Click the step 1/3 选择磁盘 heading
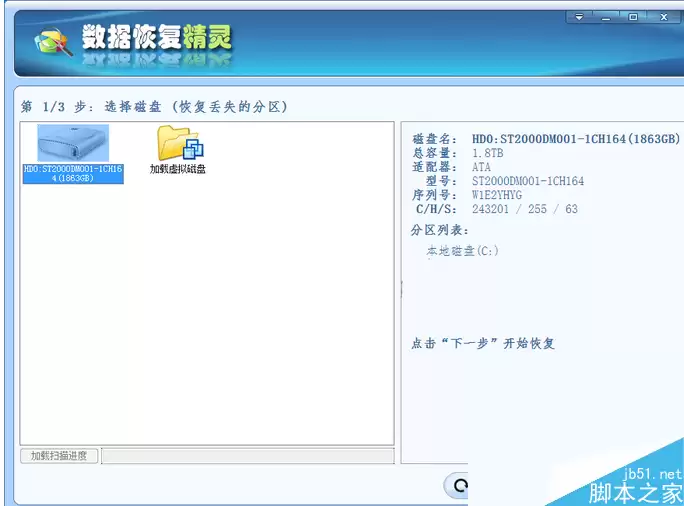Image resolution: width=684 pixels, height=506 pixels. pyautogui.click(x=154, y=106)
